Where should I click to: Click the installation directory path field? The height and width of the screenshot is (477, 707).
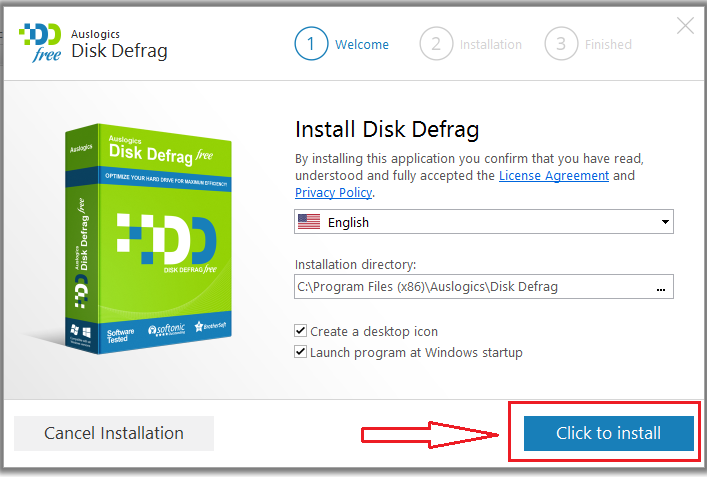(x=470, y=287)
